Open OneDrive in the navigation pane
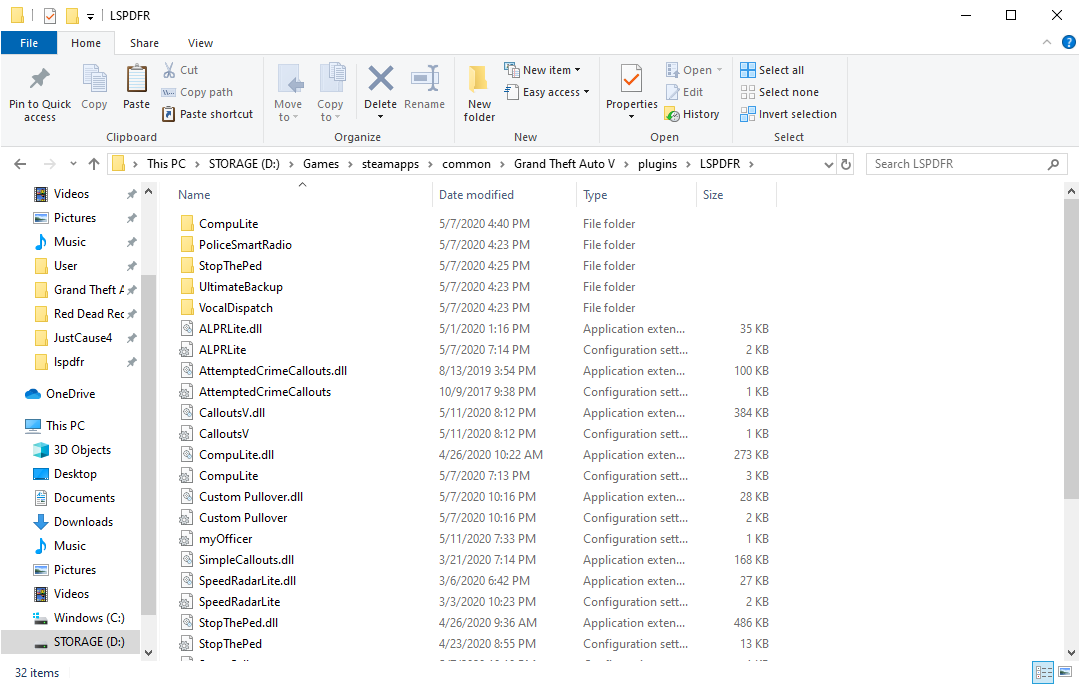Image resolution: width=1079 pixels, height=684 pixels. pyautogui.click(x=70, y=394)
